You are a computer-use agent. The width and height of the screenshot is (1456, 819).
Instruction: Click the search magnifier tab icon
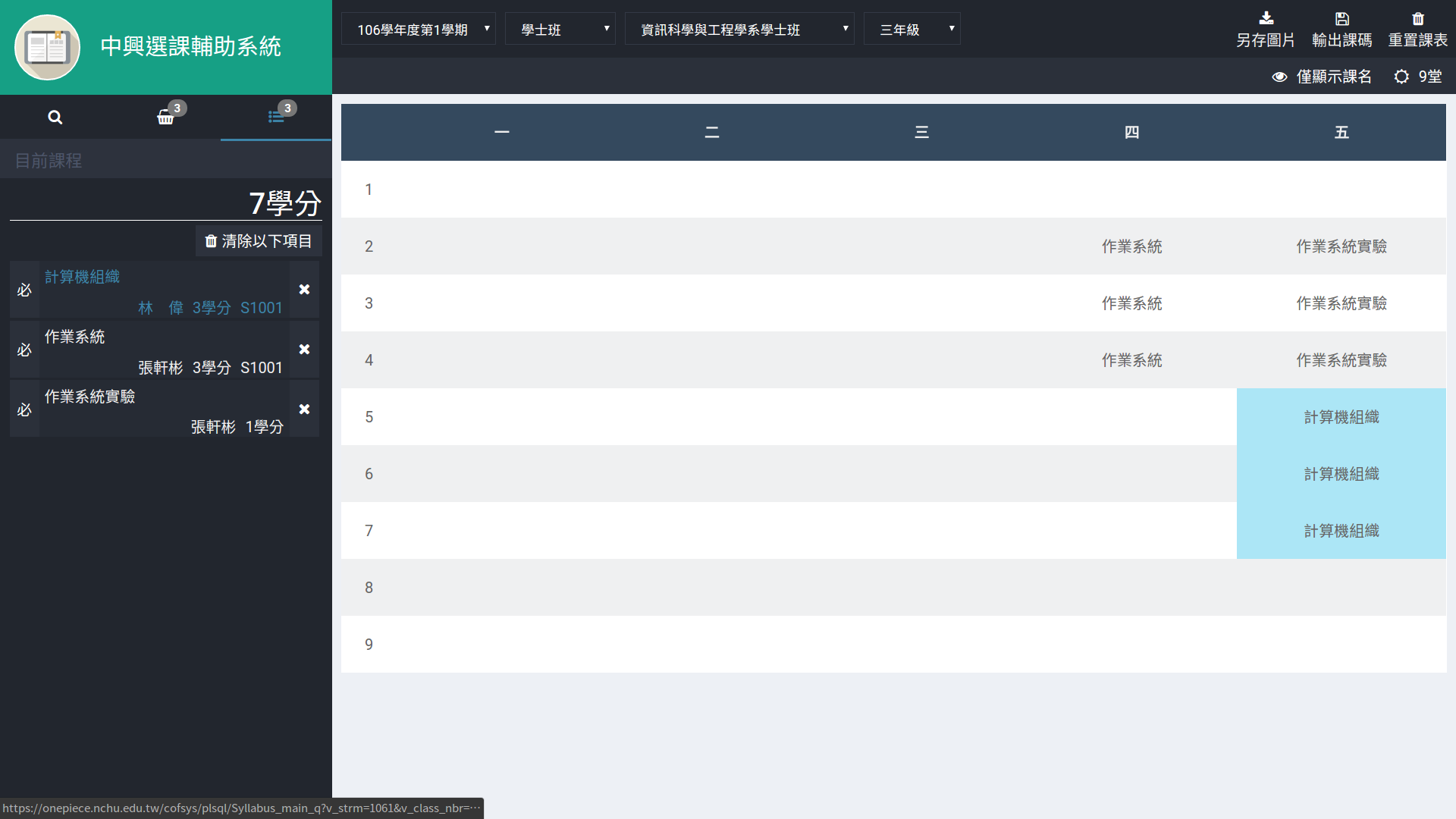tap(55, 118)
